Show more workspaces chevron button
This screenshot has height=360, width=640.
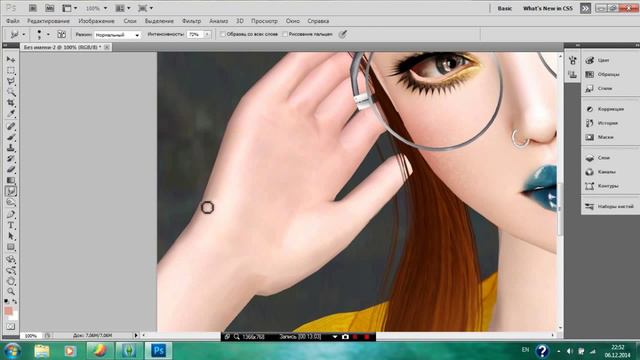coord(585,8)
